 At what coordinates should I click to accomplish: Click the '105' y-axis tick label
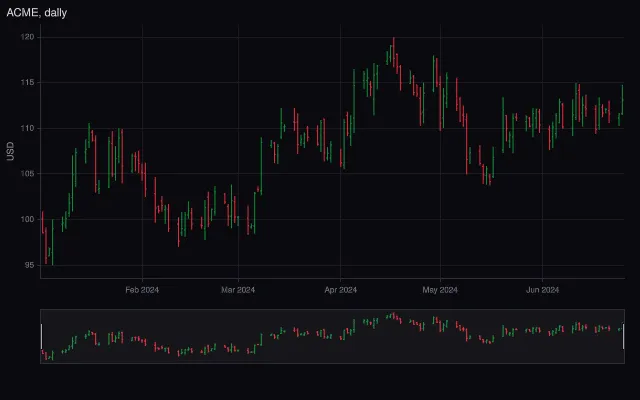pos(27,173)
